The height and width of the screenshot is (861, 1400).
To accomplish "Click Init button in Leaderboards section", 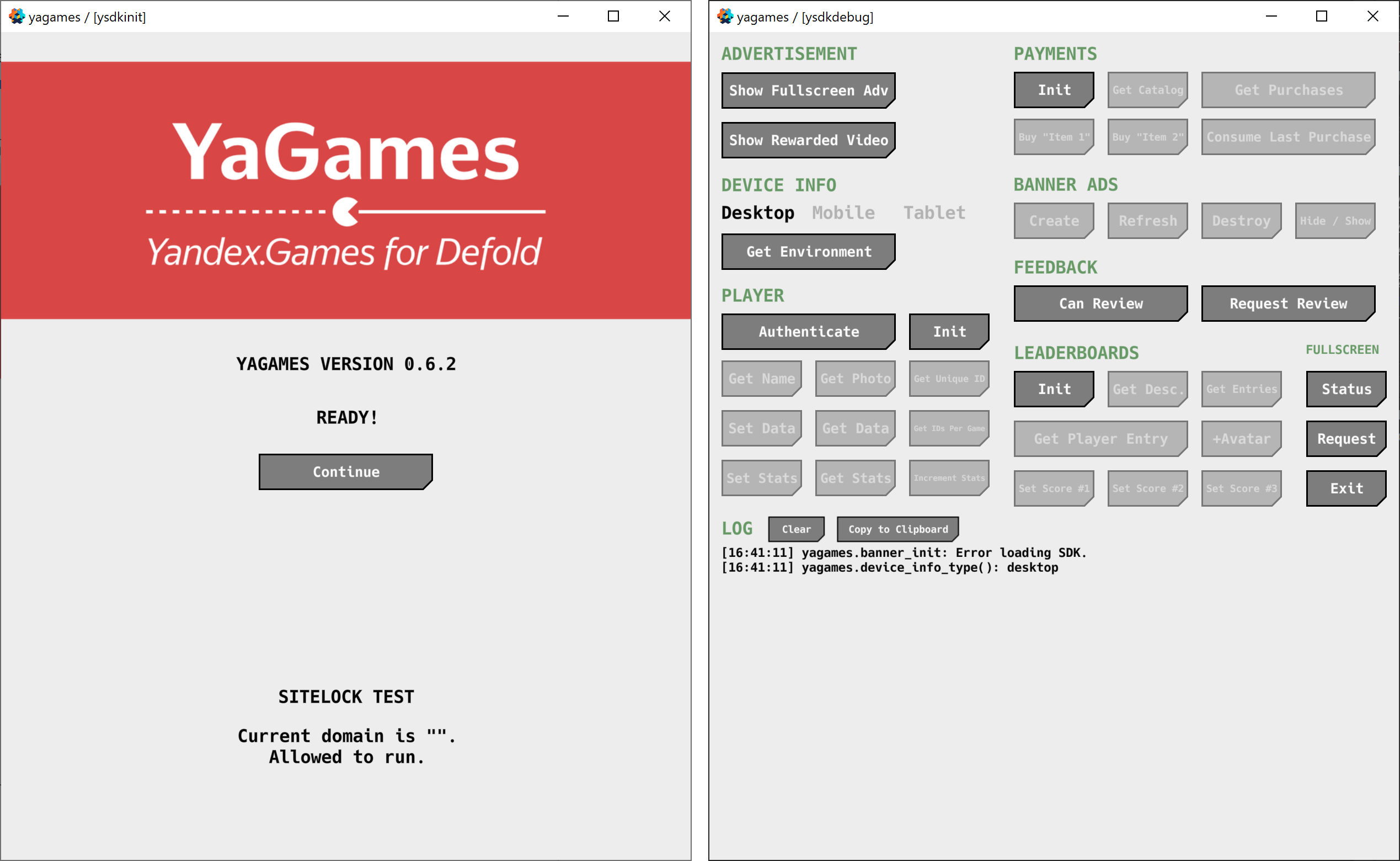I will (1054, 389).
